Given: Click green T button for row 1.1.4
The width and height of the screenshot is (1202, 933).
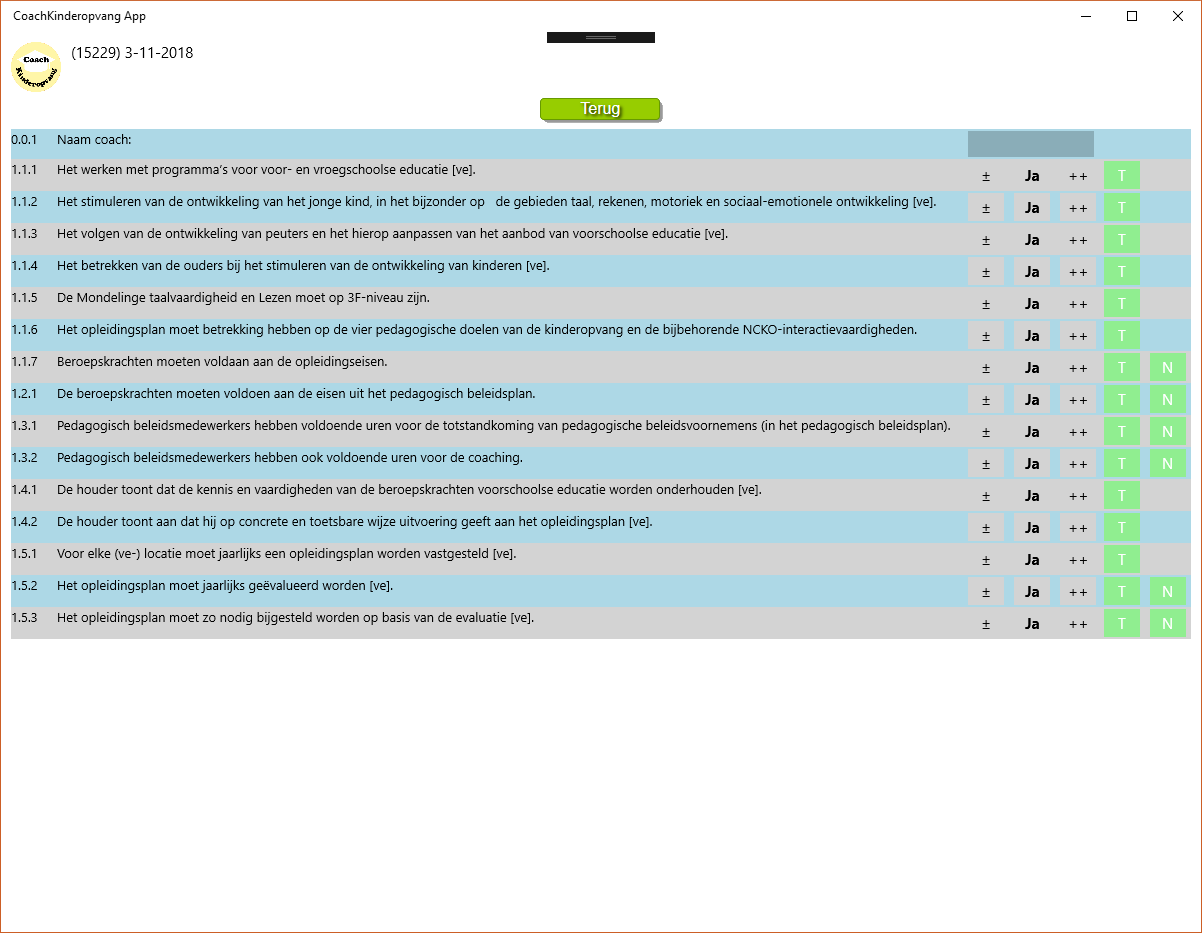Looking at the screenshot, I should [x=1122, y=272].
